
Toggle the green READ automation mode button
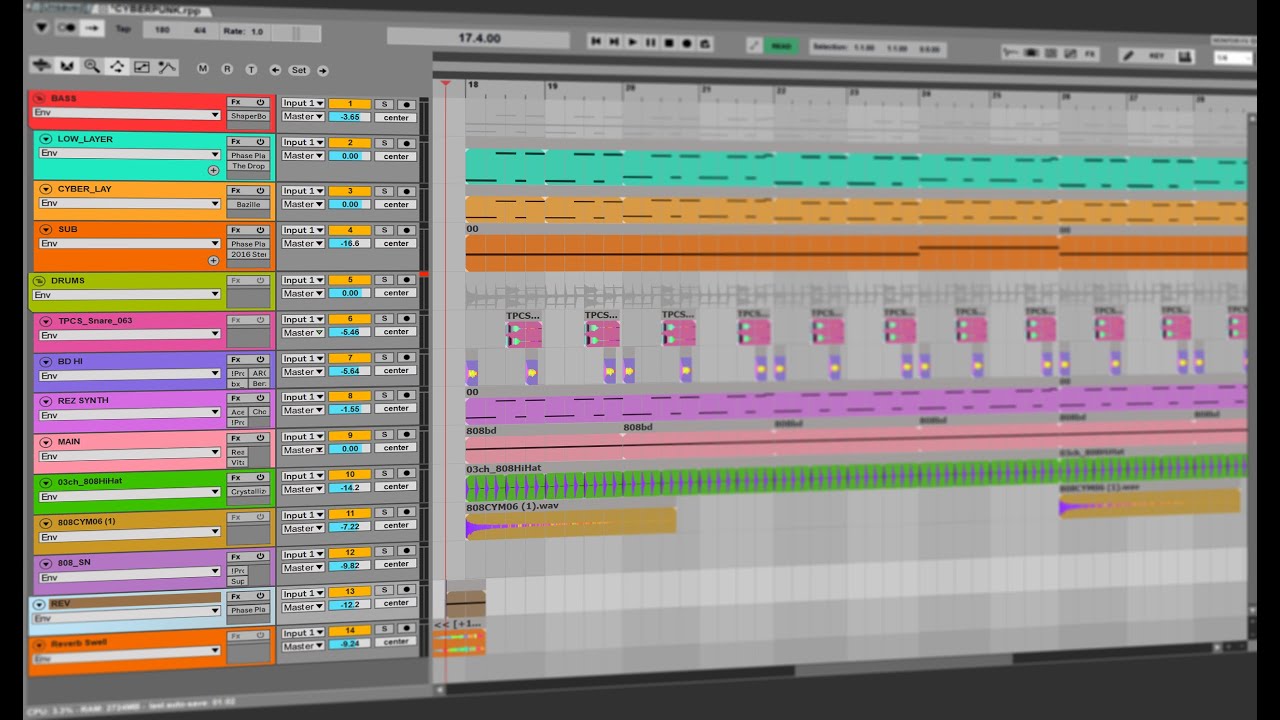(x=782, y=46)
